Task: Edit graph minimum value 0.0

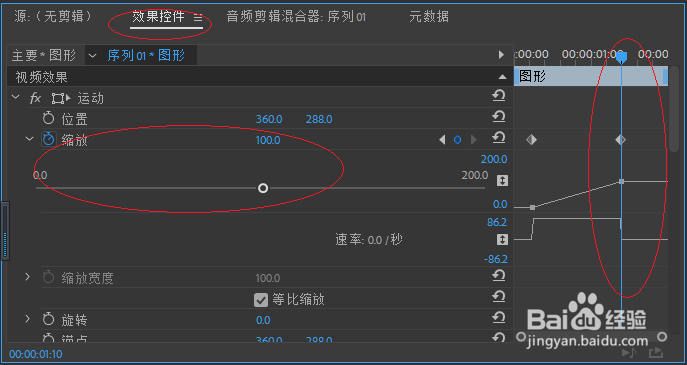Action: 500,204
